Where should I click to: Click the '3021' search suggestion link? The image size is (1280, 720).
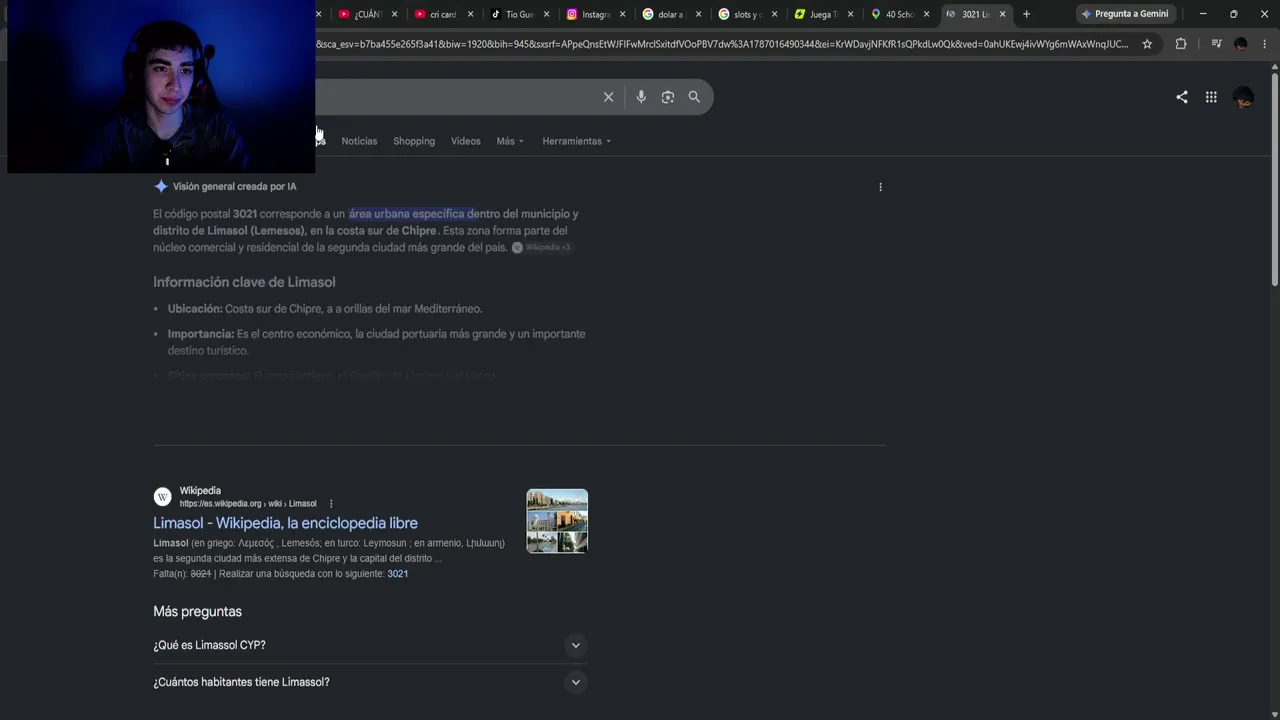click(x=397, y=574)
